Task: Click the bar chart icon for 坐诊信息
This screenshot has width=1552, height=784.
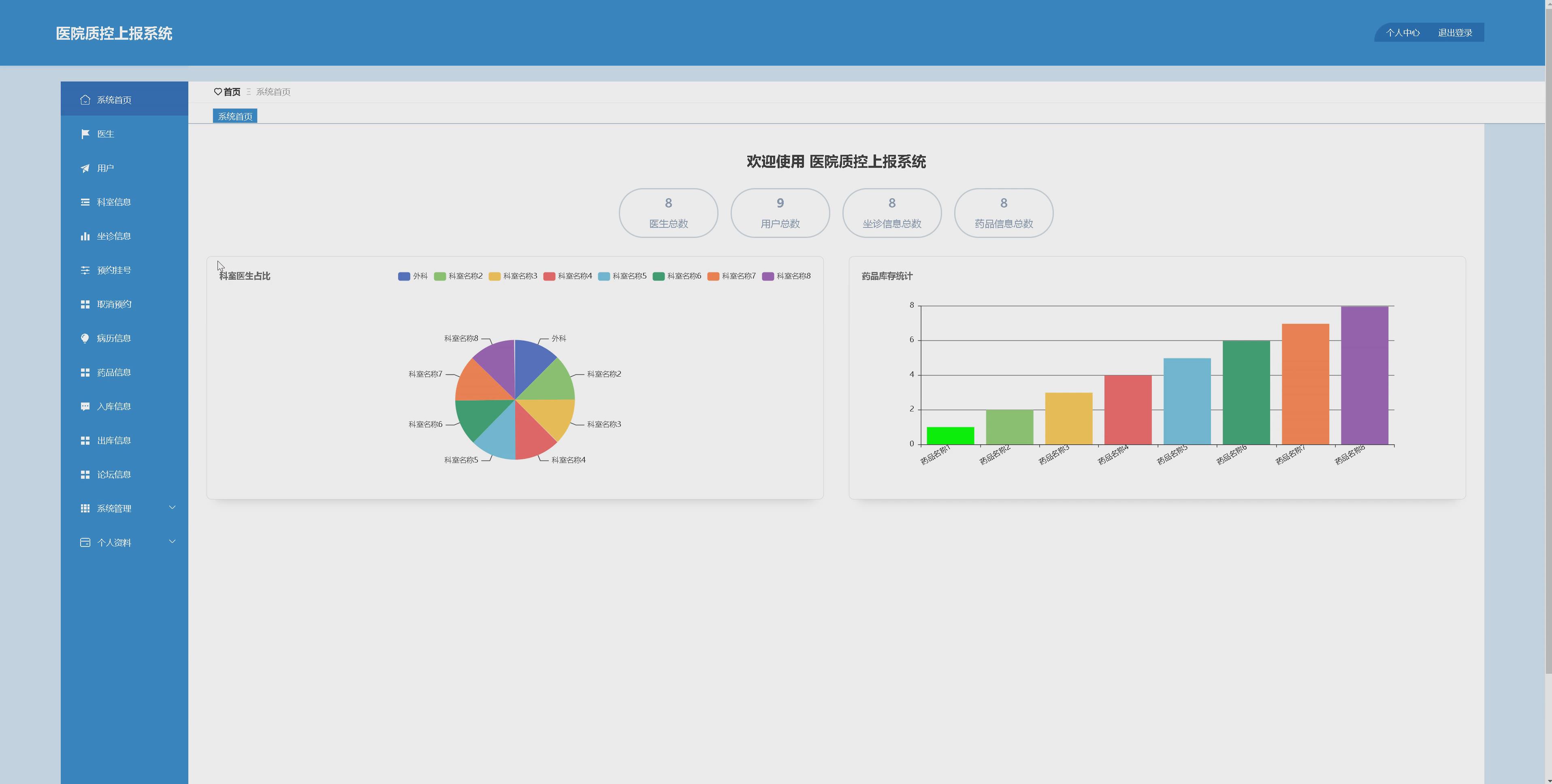Action: [85, 236]
